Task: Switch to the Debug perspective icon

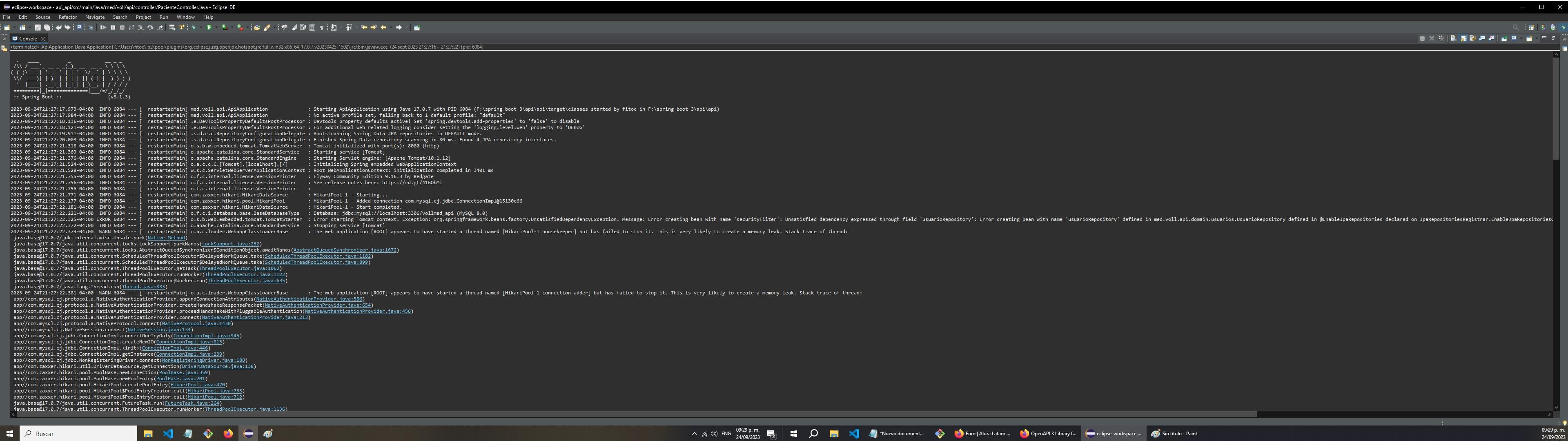Action: pos(1563,28)
